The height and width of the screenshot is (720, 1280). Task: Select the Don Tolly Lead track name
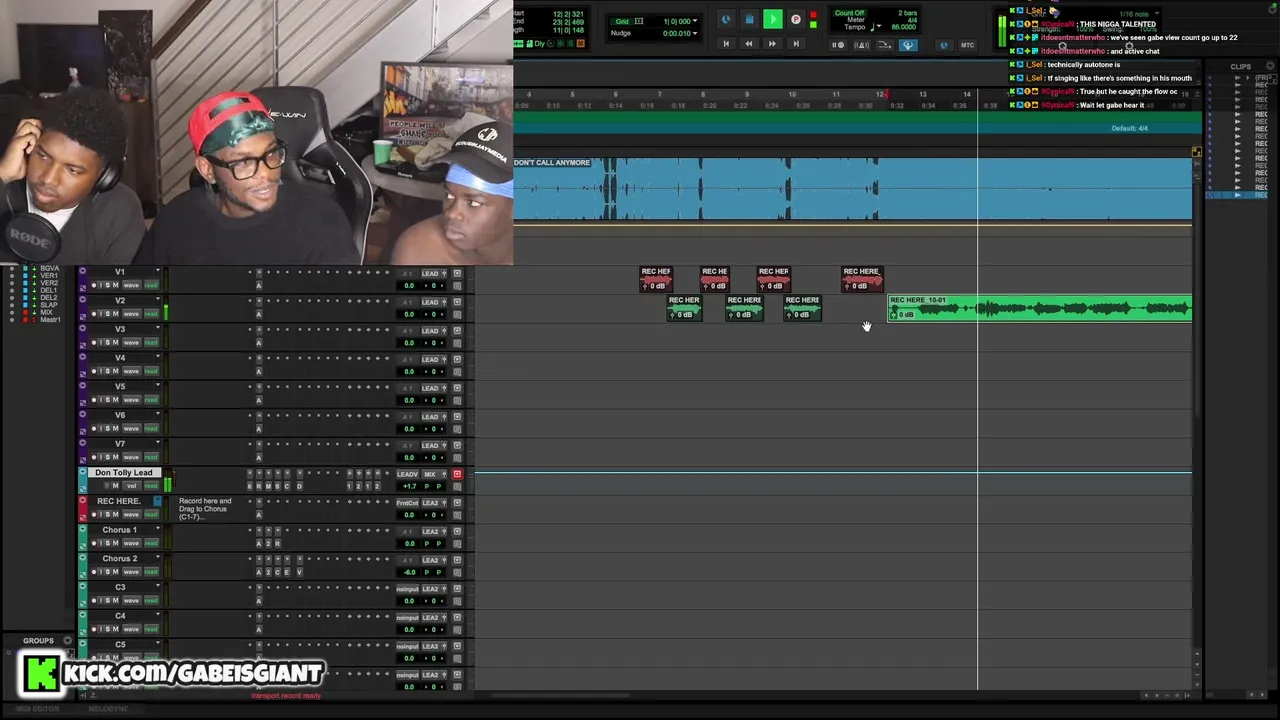124,473
